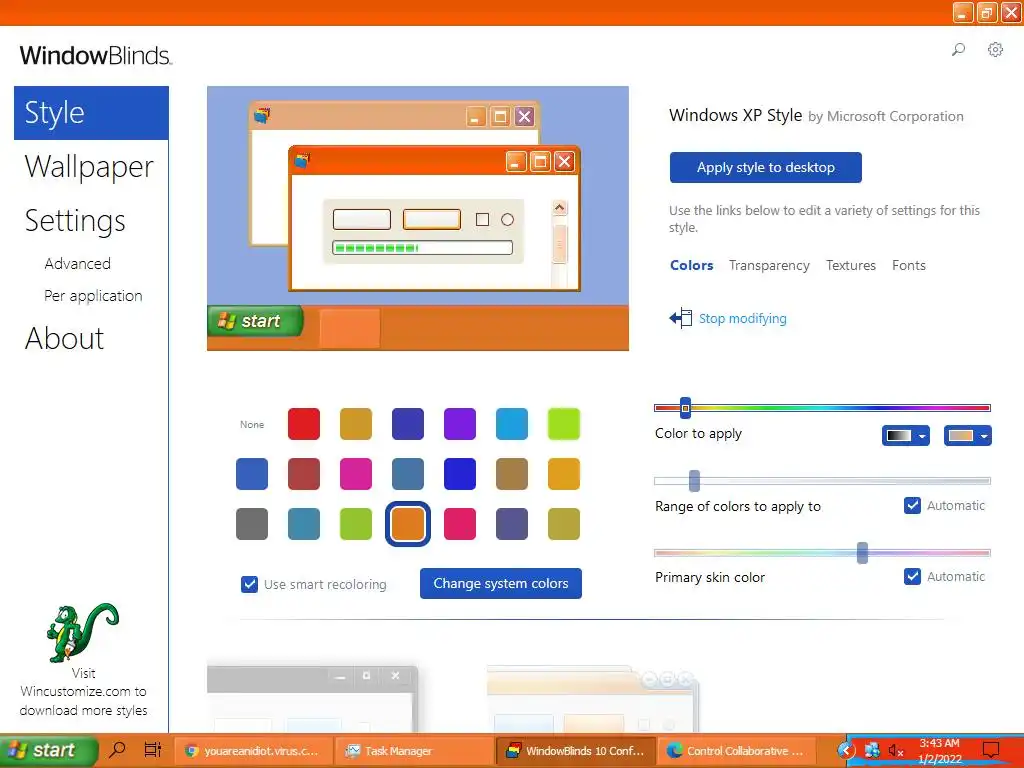Select the Style section in sidebar
The image size is (1024, 768).
(x=91, y=112)
